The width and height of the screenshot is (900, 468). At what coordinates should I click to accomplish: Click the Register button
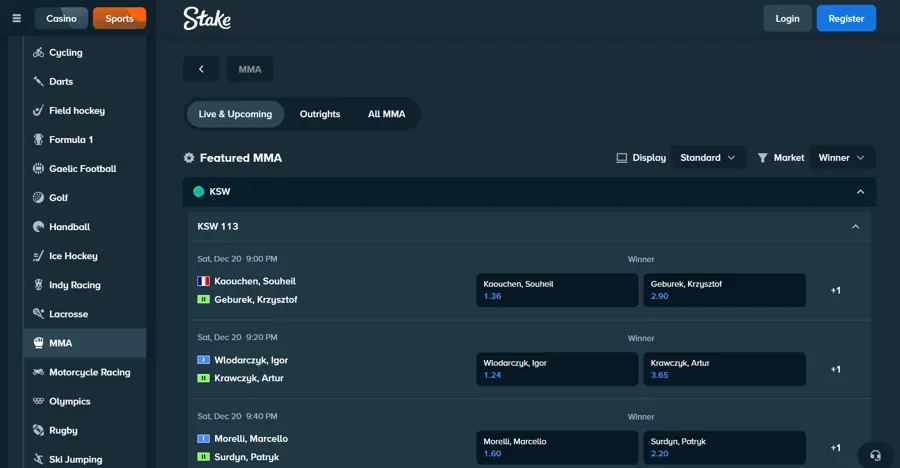click(846, 18)
